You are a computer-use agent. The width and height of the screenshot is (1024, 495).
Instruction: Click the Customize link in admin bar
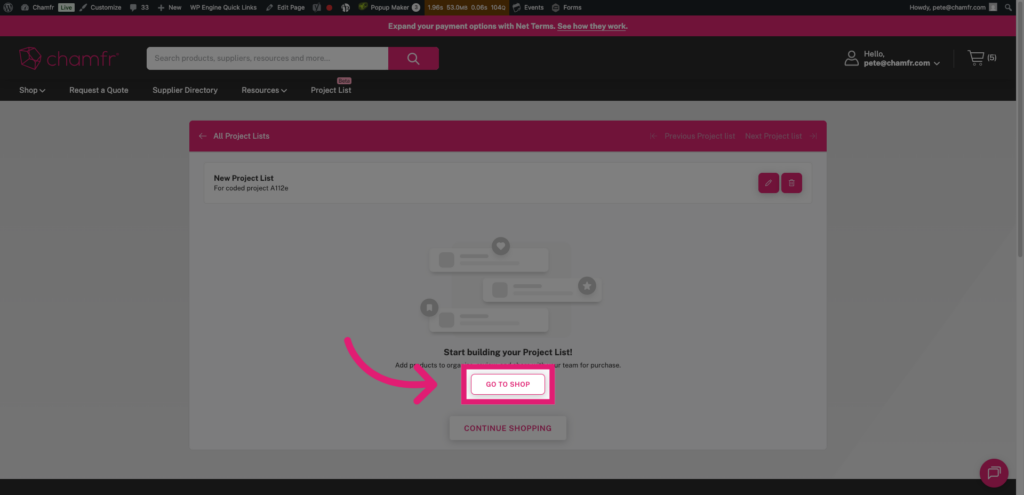[x=100, y=7]
